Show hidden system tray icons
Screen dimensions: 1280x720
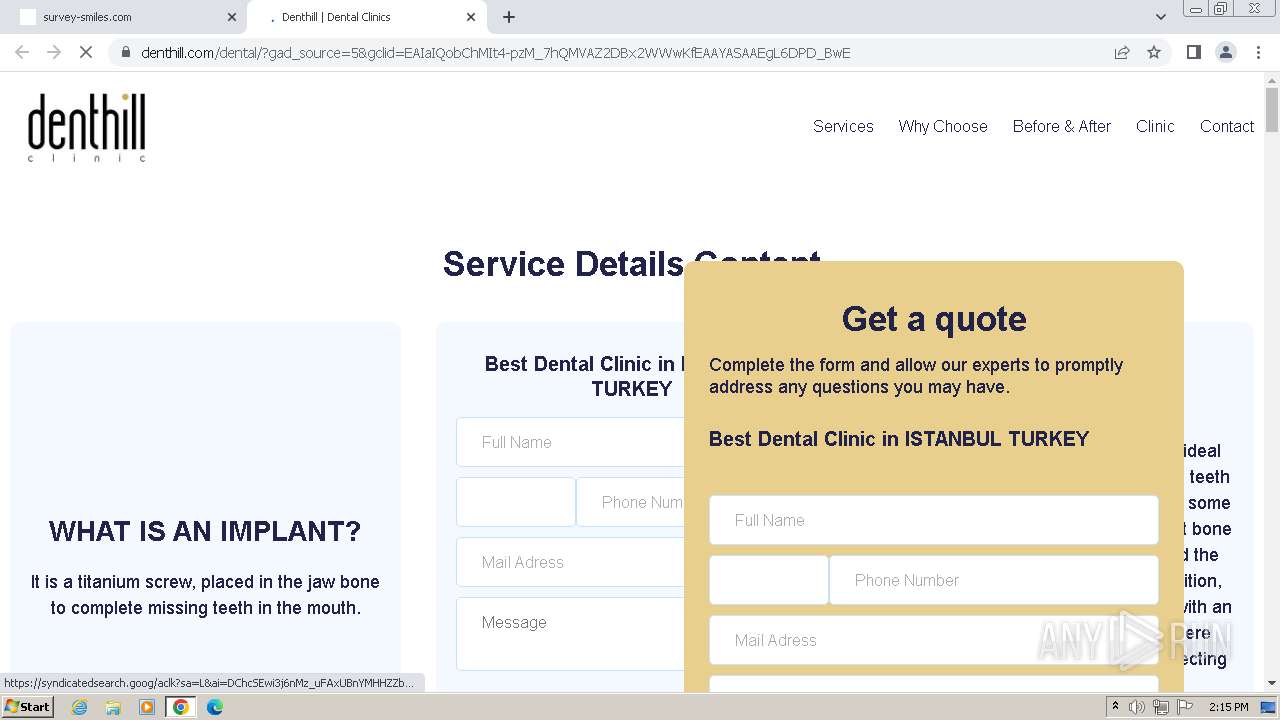[1115, 707]
